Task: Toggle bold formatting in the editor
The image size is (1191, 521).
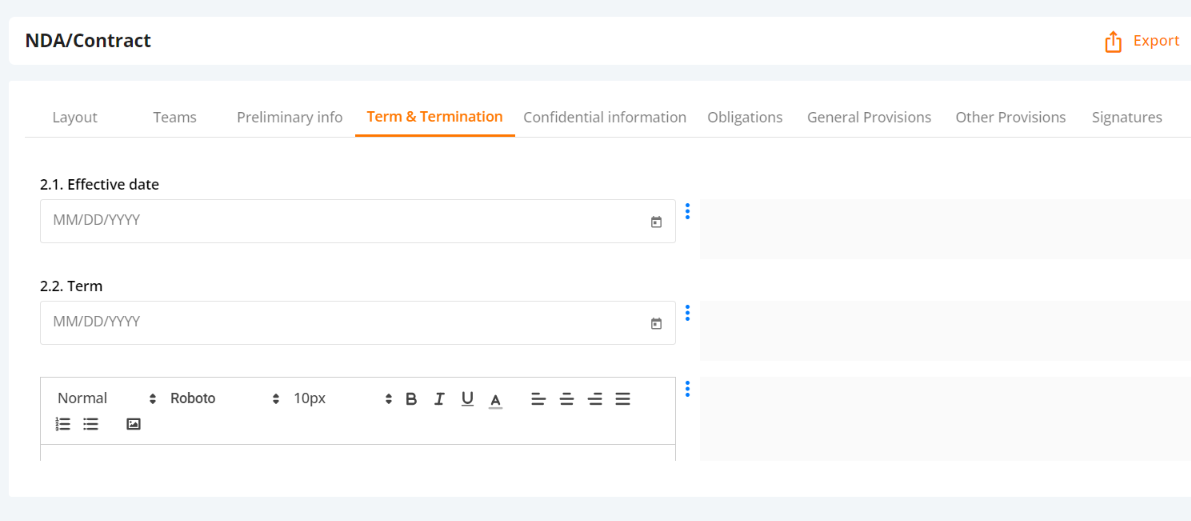Action: (x=411, y=399)
